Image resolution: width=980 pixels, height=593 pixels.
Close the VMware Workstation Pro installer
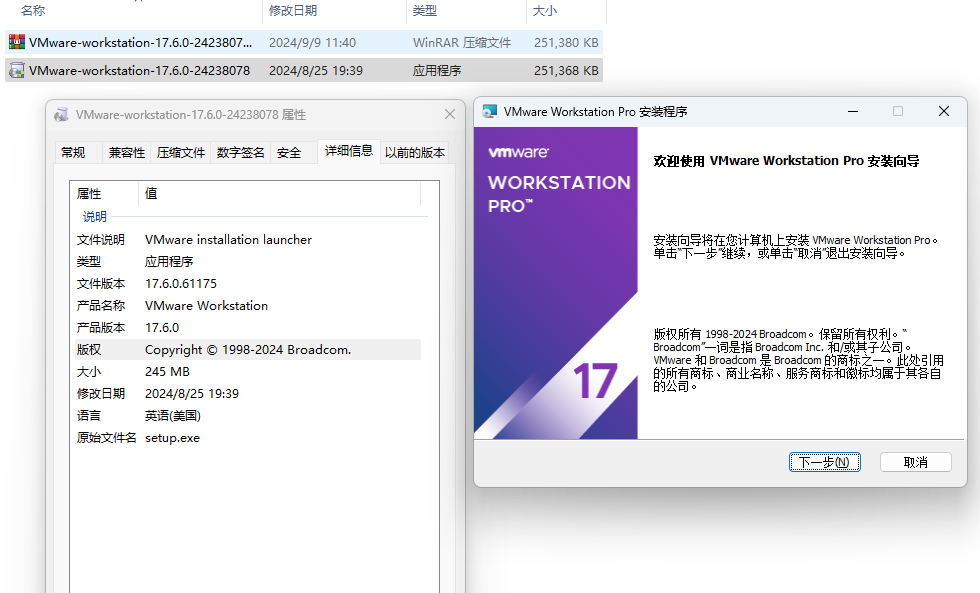(x=943, y=112)
